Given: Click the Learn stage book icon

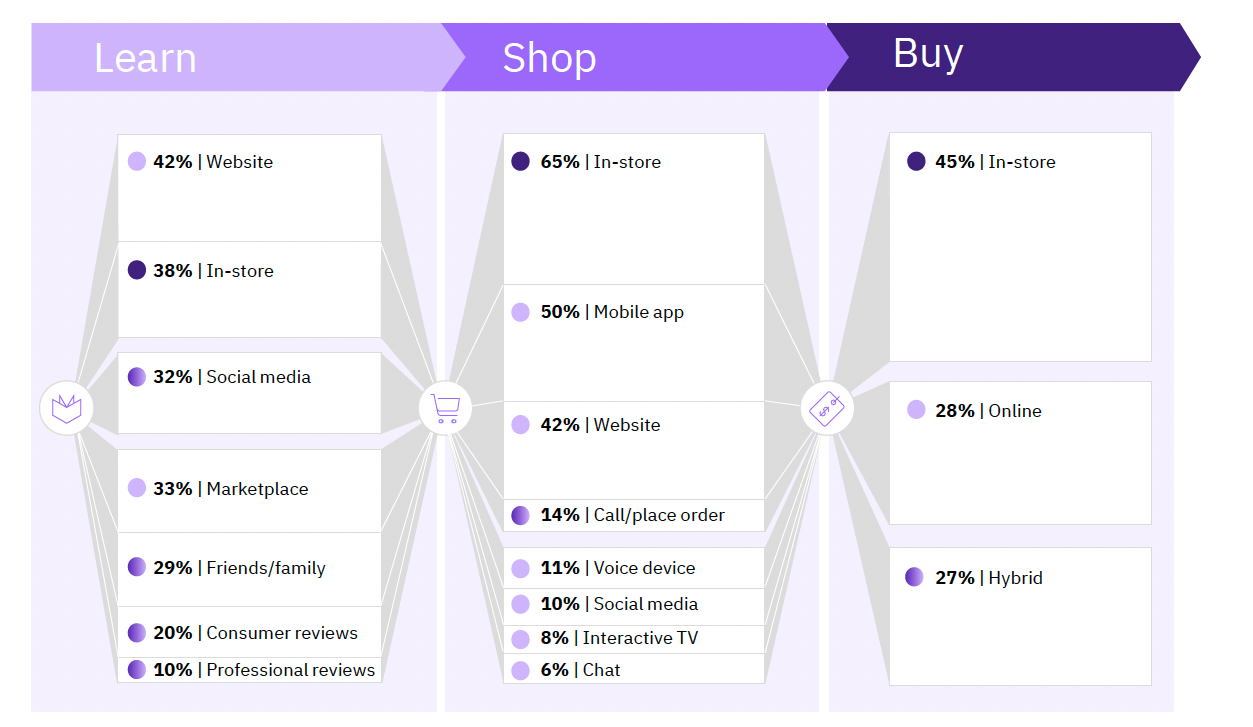Looking at the screenshot, I should tap(66, 408).
